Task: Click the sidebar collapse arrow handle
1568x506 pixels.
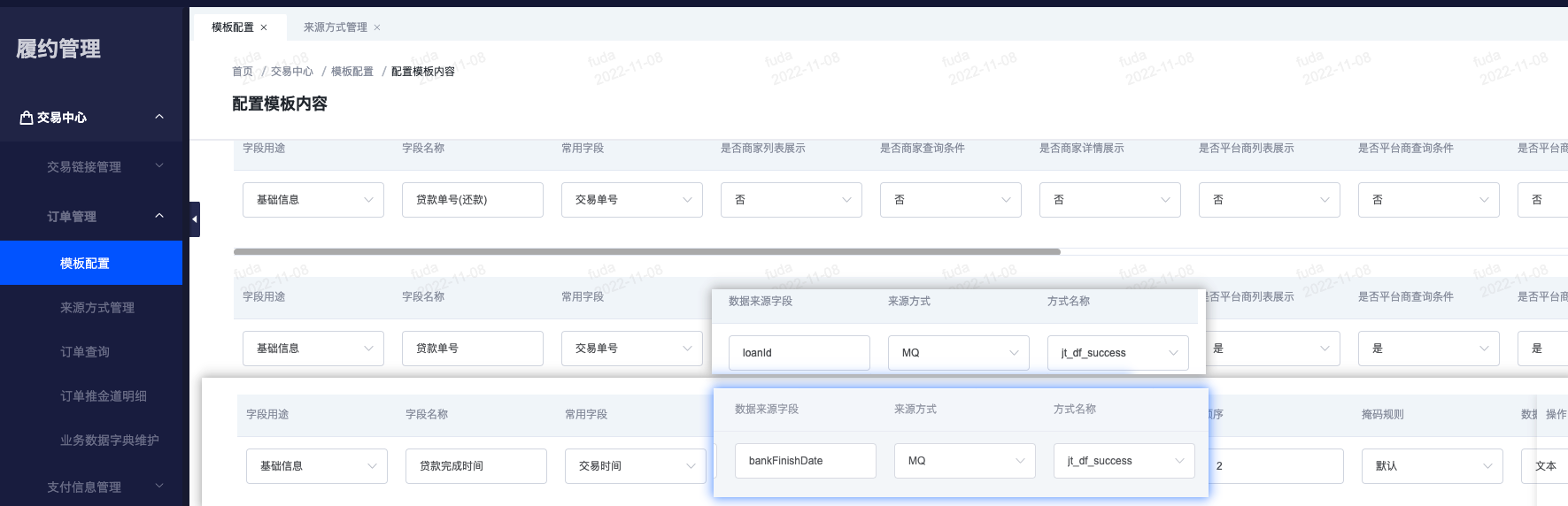Action: pos(195,219)
